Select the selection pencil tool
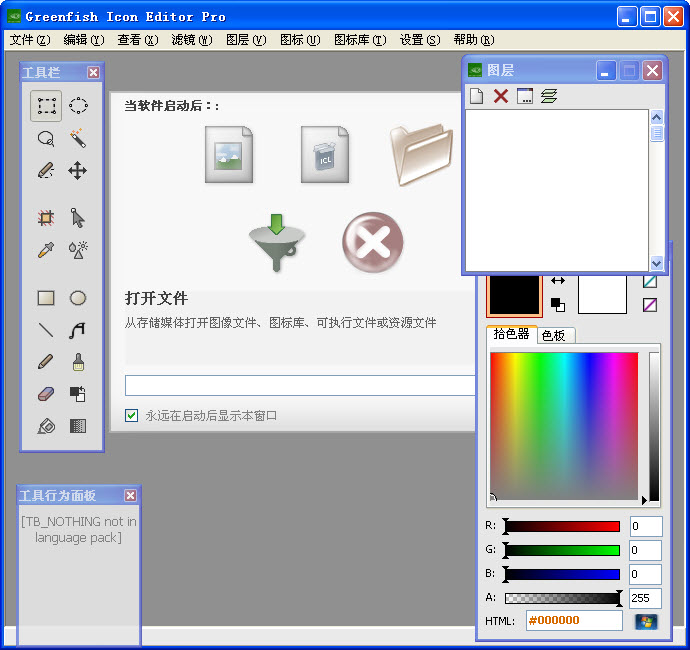690x650 pixels. pyautogui.click(x=46, y=171)
